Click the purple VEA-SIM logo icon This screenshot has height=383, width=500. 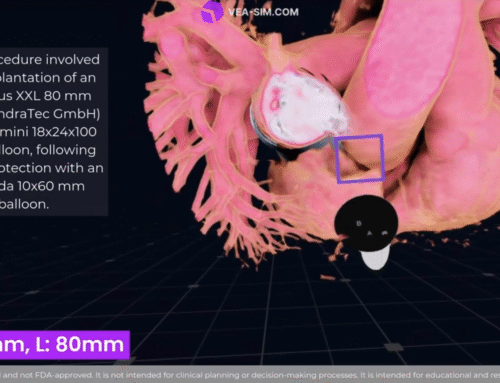(x=212, y=12)
